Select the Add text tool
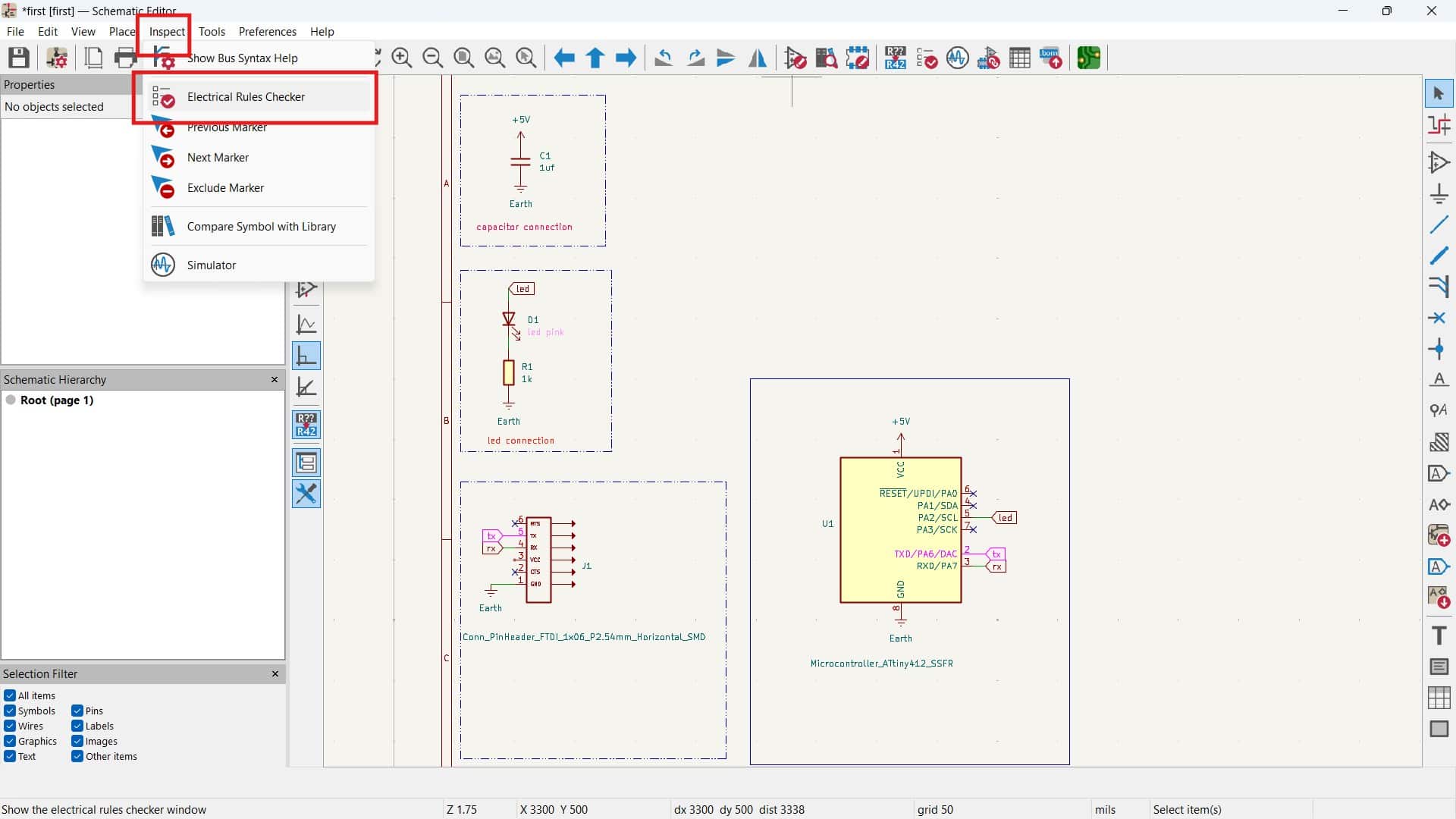 (1439, 635)
